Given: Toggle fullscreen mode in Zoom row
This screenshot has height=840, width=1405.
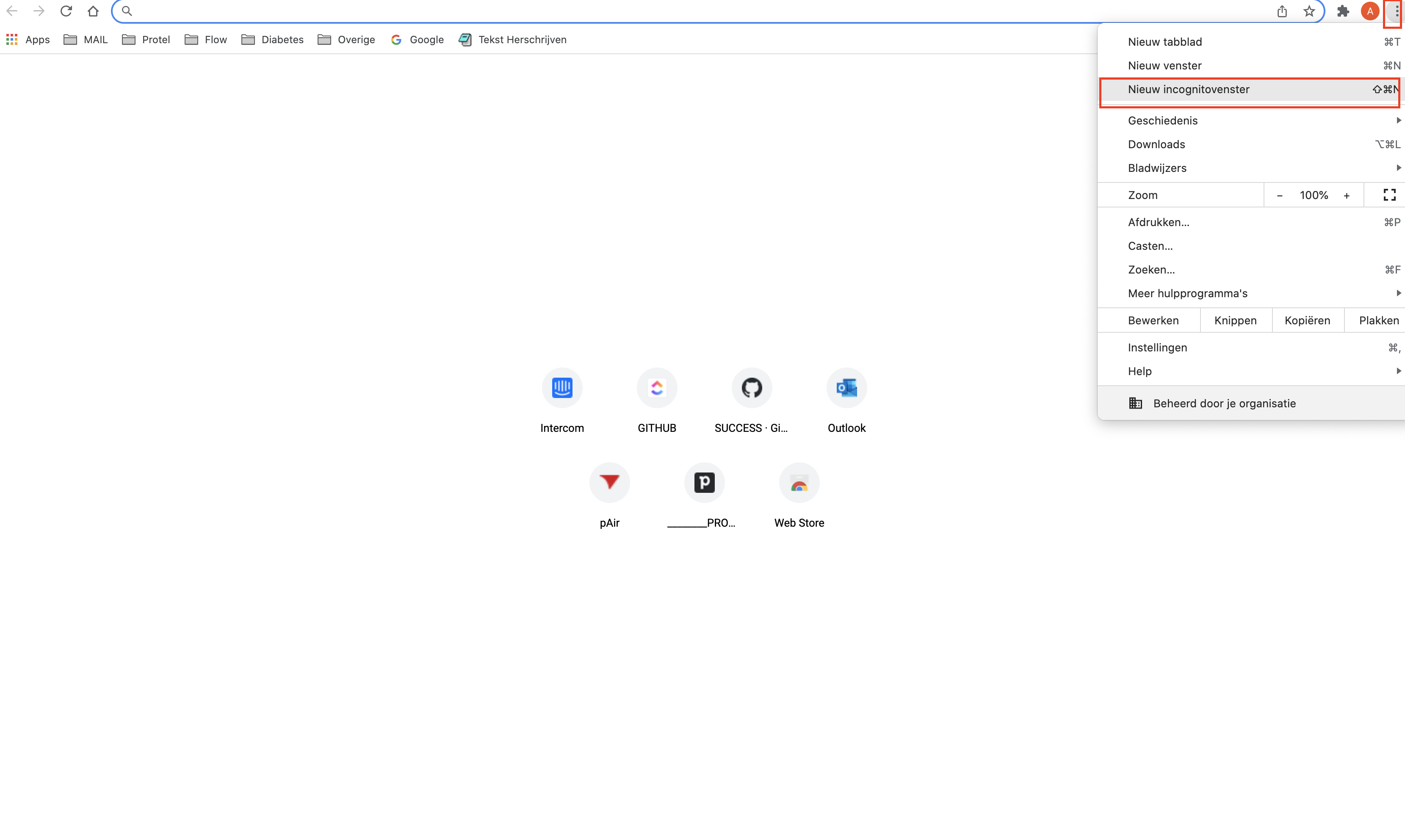Looking at the screenshot, I should 1389,195.
